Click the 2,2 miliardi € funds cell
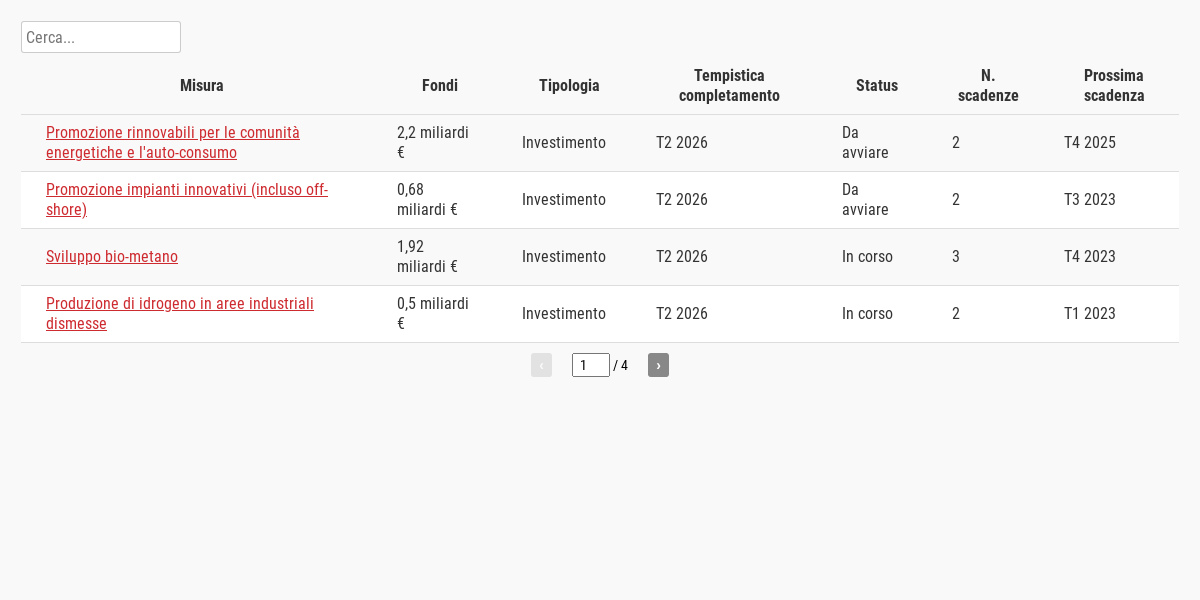 (x=432, y=142)
